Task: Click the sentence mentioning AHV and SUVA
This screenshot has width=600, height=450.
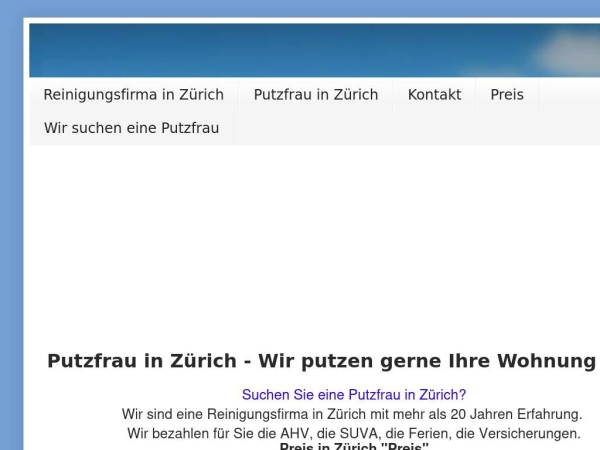Action: [x=353, y=434]
